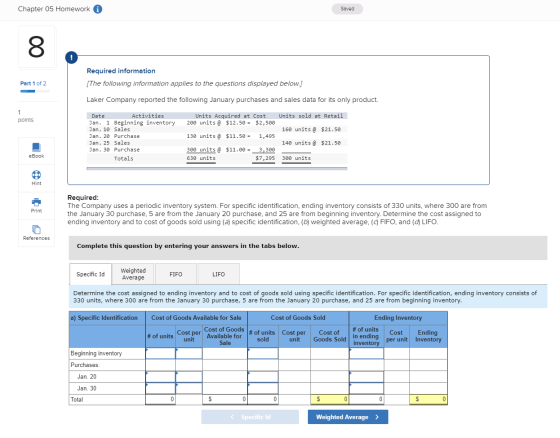Click the Part 1 of 2 progress bar
The image size is (560, 438).
pyautogui.click(x=35, y=91)
